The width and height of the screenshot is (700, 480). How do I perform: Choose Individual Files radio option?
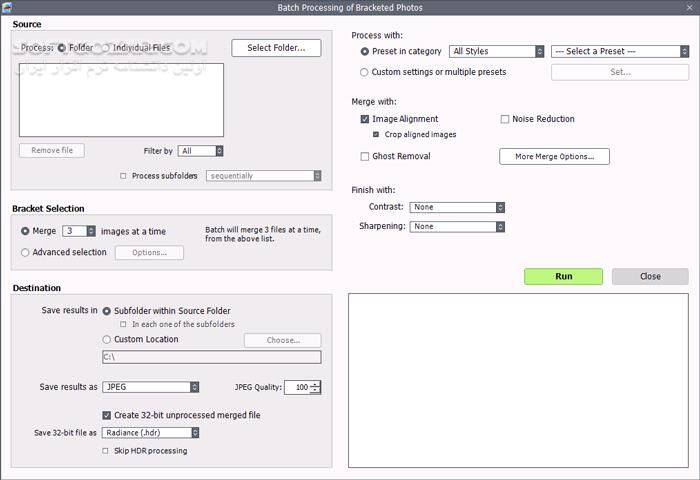click(x=105, y=47)
